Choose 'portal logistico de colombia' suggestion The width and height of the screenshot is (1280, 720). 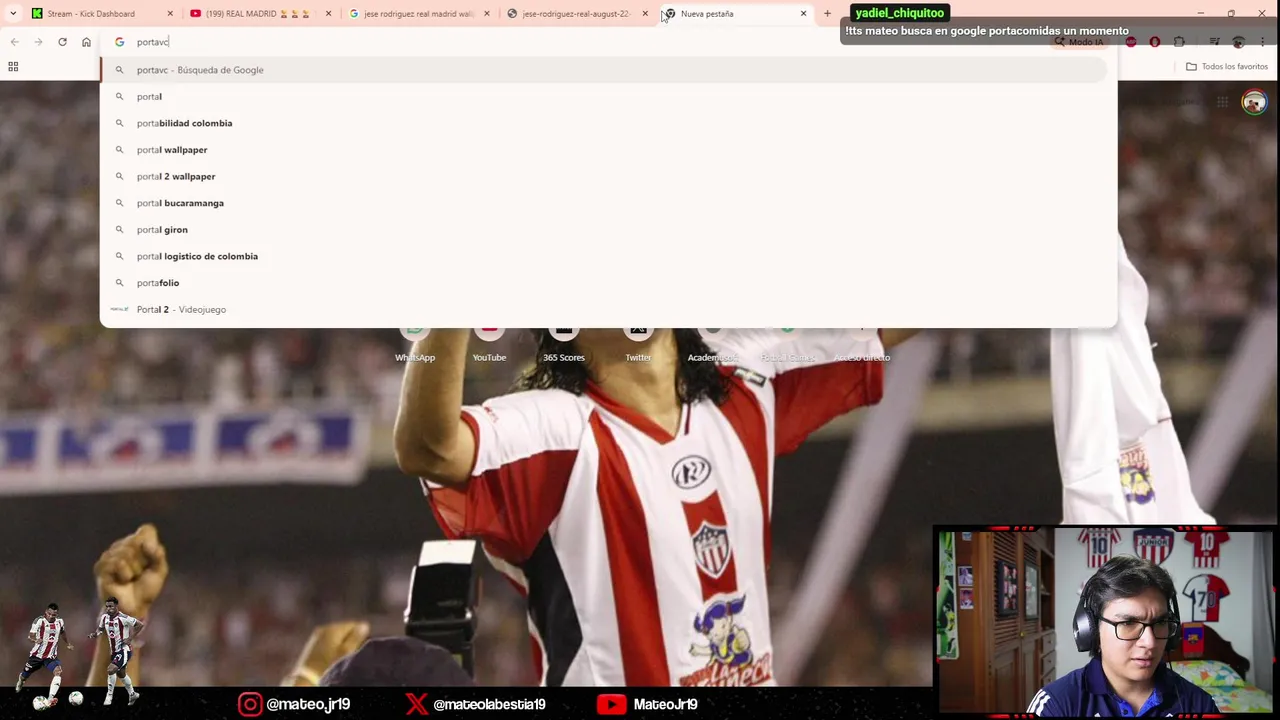(608, 256)
